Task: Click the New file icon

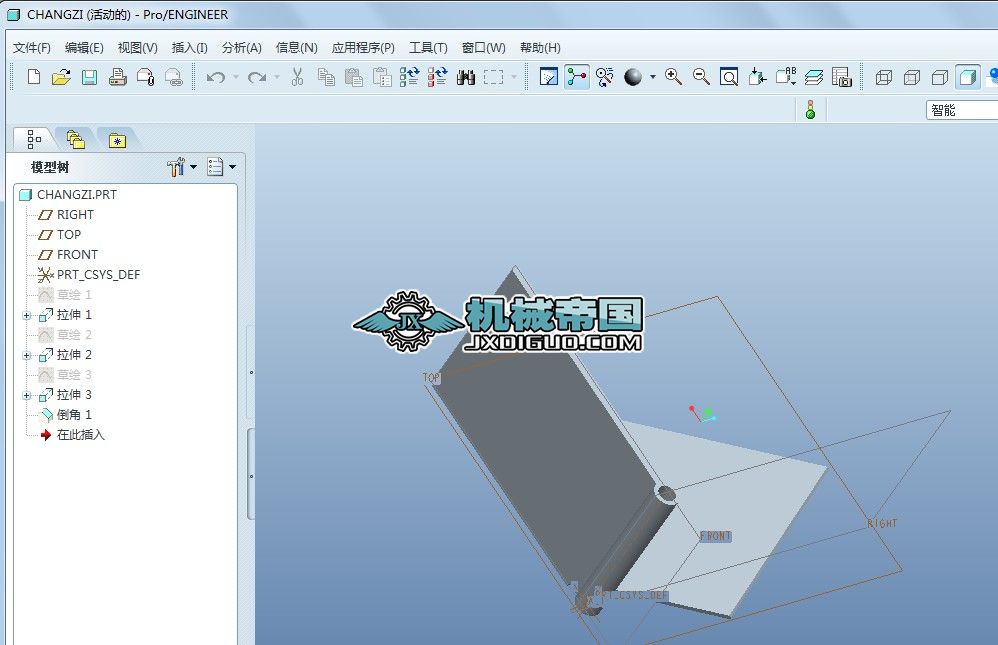Action: tap(34, 77)
